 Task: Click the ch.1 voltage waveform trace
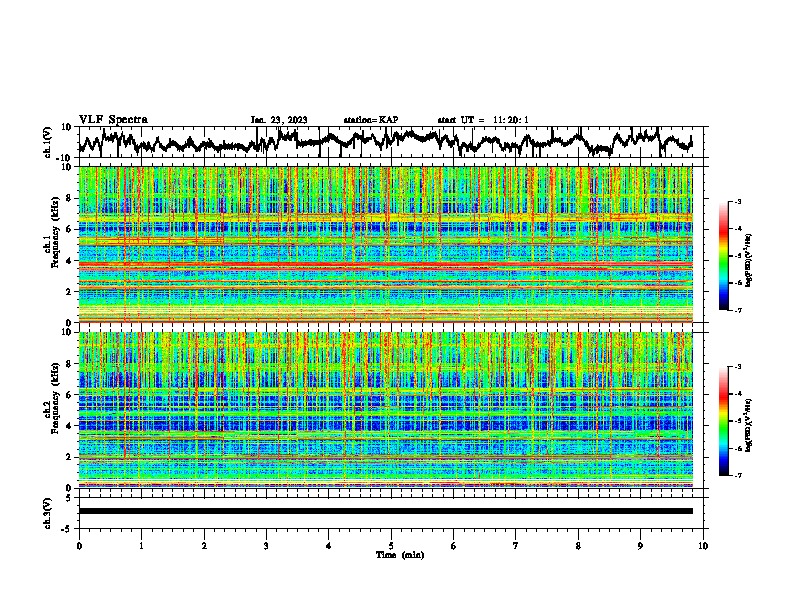(x=385, y=141)
